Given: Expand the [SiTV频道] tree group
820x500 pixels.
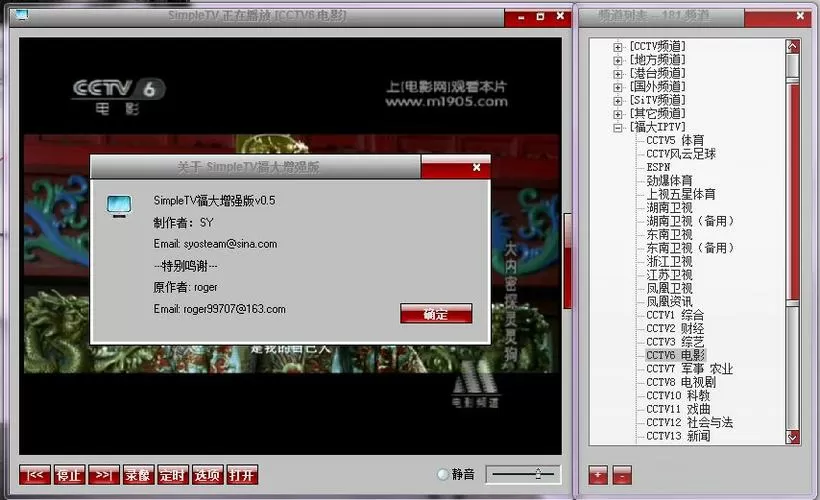Looking at the screenshot, I should point(618,100).
